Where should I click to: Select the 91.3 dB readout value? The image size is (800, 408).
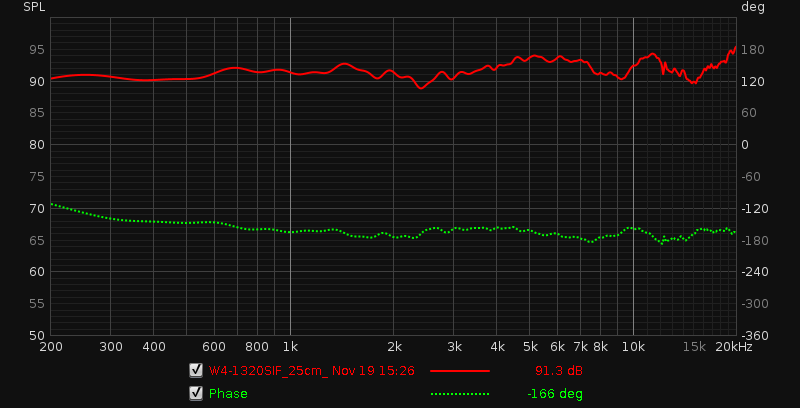(x=559, y=371)
